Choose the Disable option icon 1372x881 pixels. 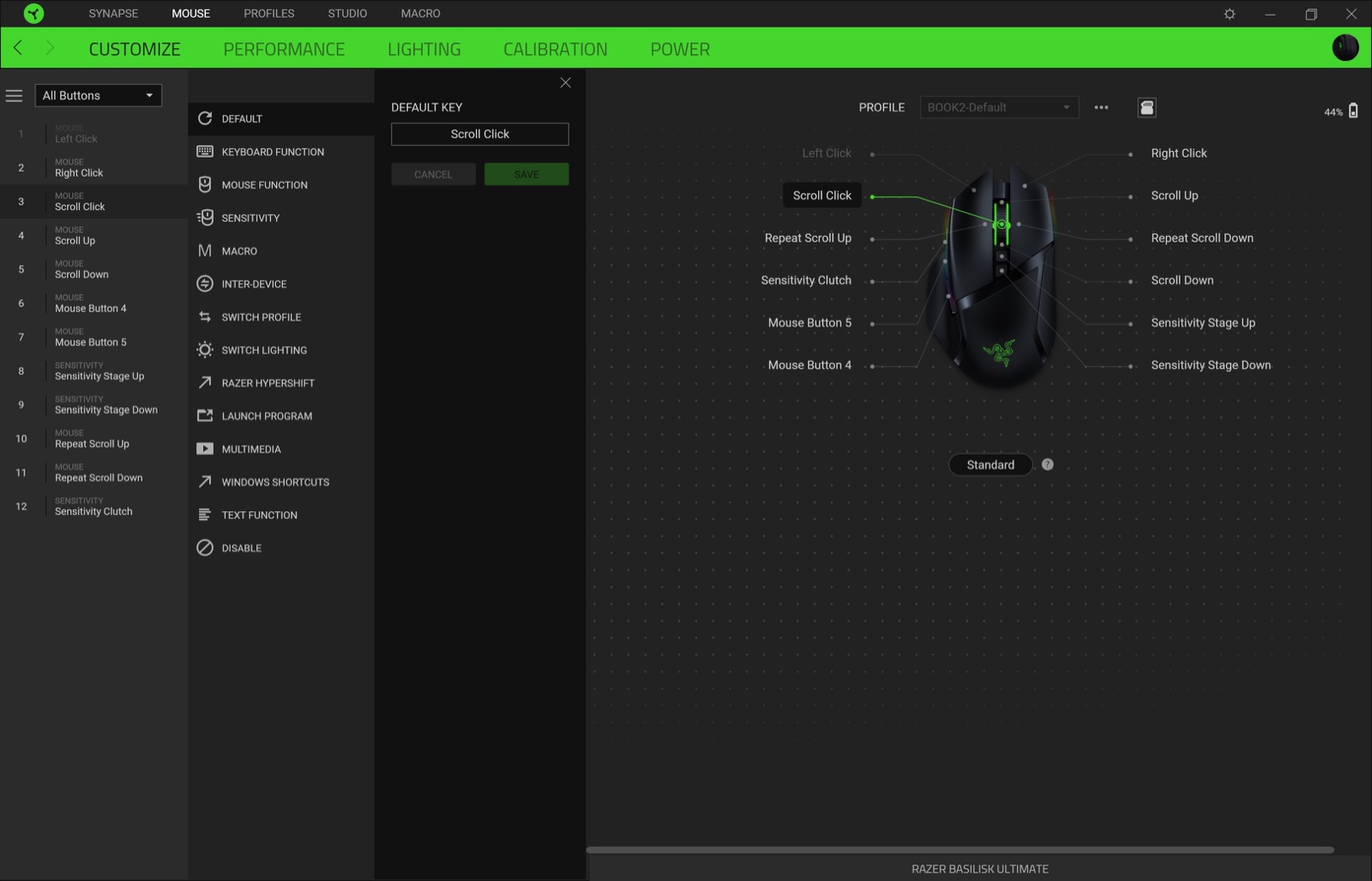205,548
